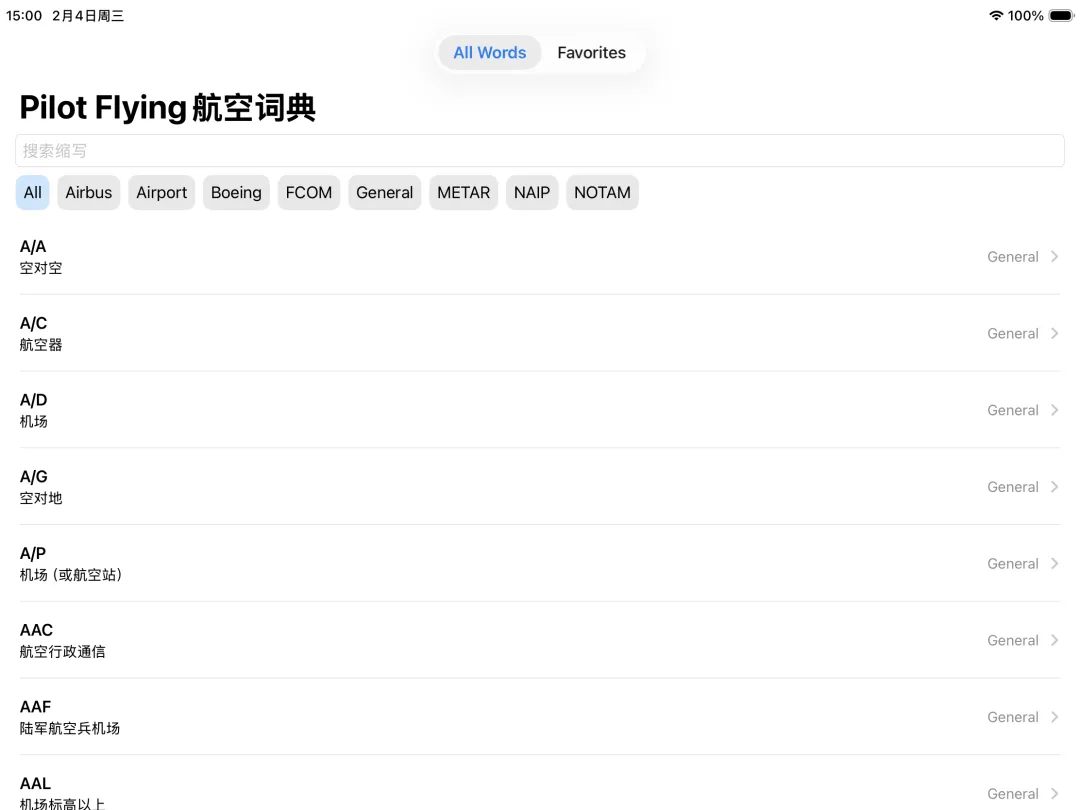Image resolution: width=1080 pixels, height=810 pixels.
Task: Open the A/P 机场（或航空站）entry
Action: tap(540, 563)
